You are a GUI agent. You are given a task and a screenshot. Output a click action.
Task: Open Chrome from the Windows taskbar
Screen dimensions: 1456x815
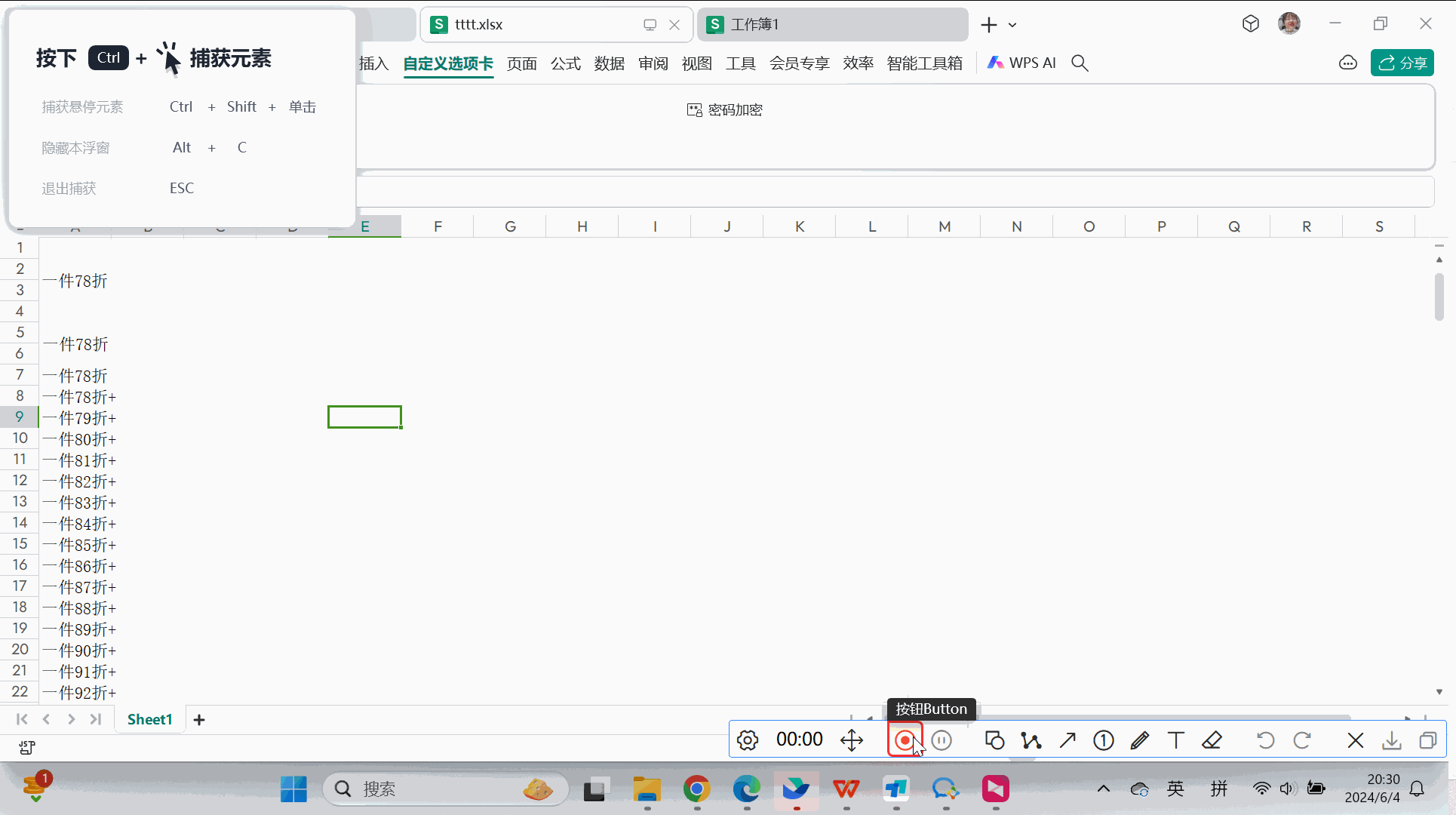(x=696, y=789)
